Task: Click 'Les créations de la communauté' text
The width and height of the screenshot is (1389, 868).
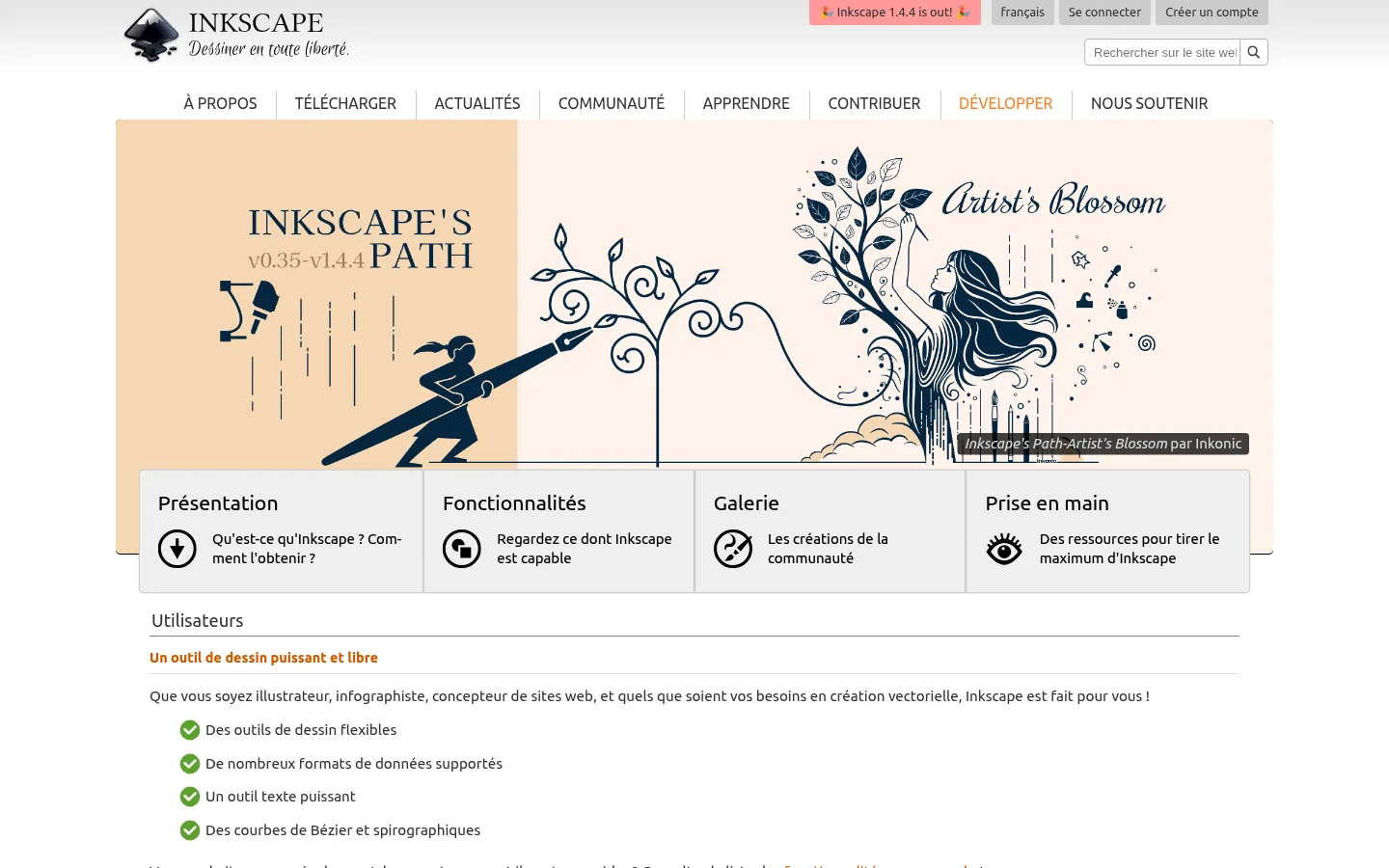Action: pos(828,549)
